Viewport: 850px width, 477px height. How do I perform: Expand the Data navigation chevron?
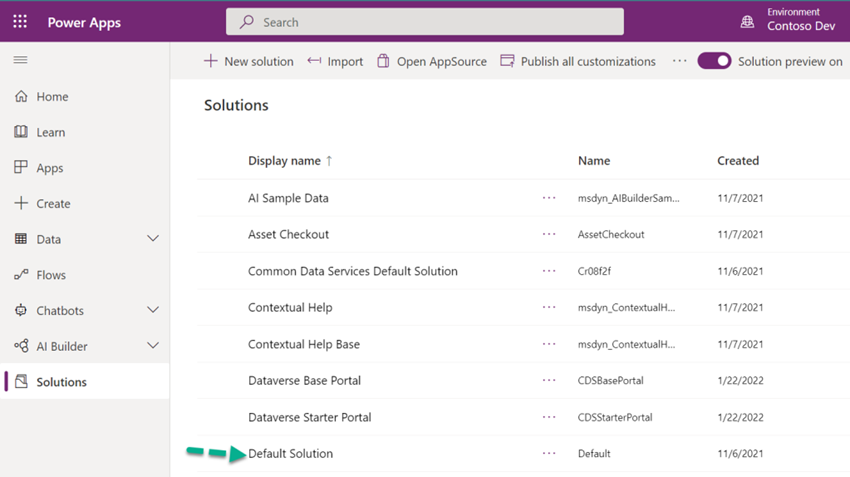click(153, 238)
